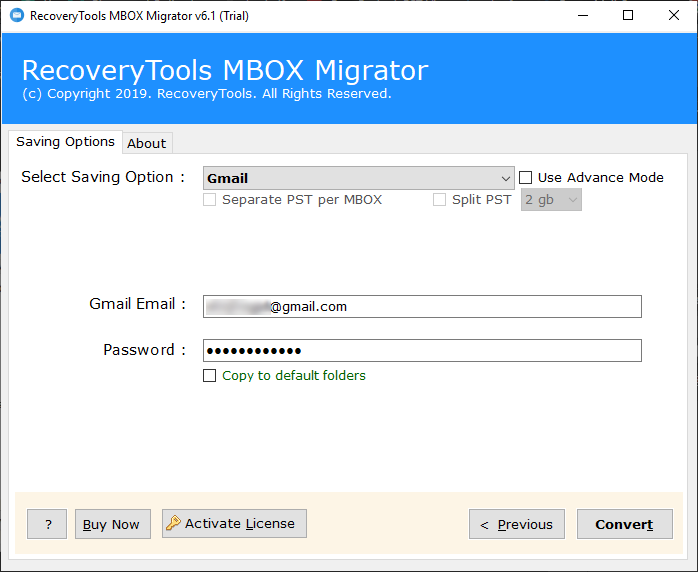
Task: Expand the 2 gb split size dropdown
Action: tap(551, 200)
